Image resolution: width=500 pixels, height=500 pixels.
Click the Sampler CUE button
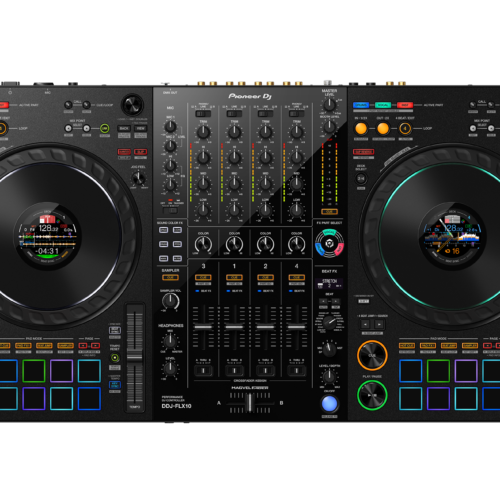click(170, 277)
